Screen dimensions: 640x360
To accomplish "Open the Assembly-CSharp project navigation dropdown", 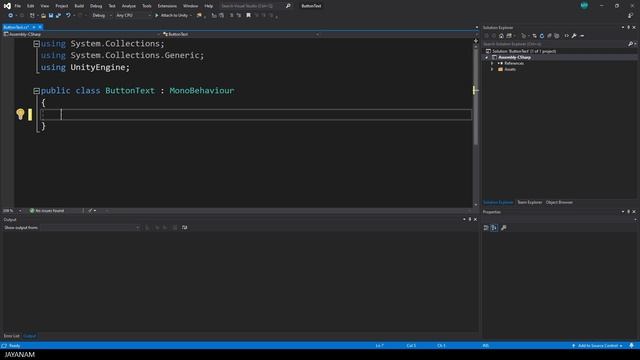I will tap(82, 34).
